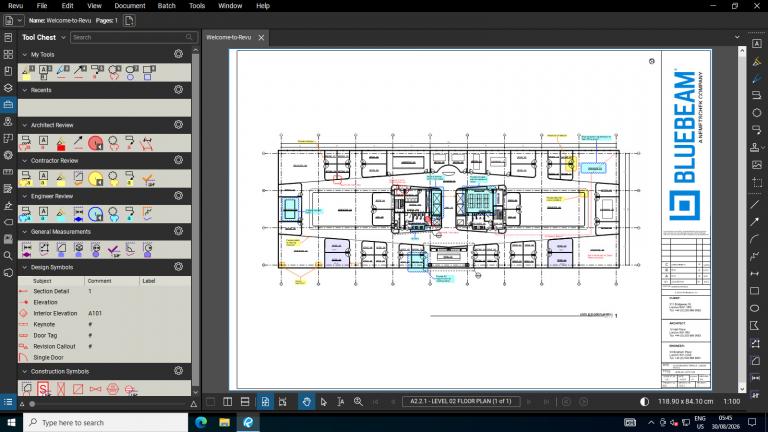Select the Cloud tool on right toolbar
The image size is (768, 432).
click(757, 113)
